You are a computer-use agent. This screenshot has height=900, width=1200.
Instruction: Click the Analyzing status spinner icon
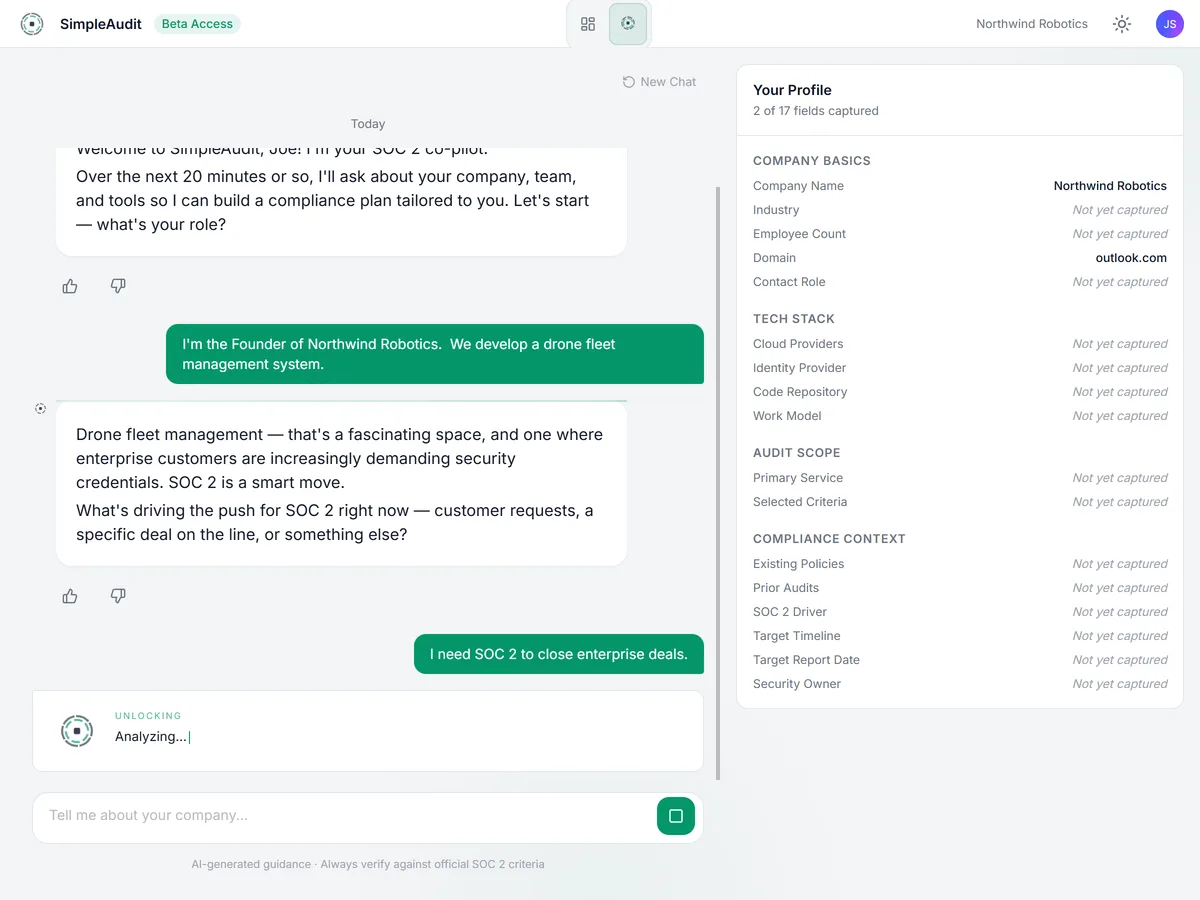(77, 731)
